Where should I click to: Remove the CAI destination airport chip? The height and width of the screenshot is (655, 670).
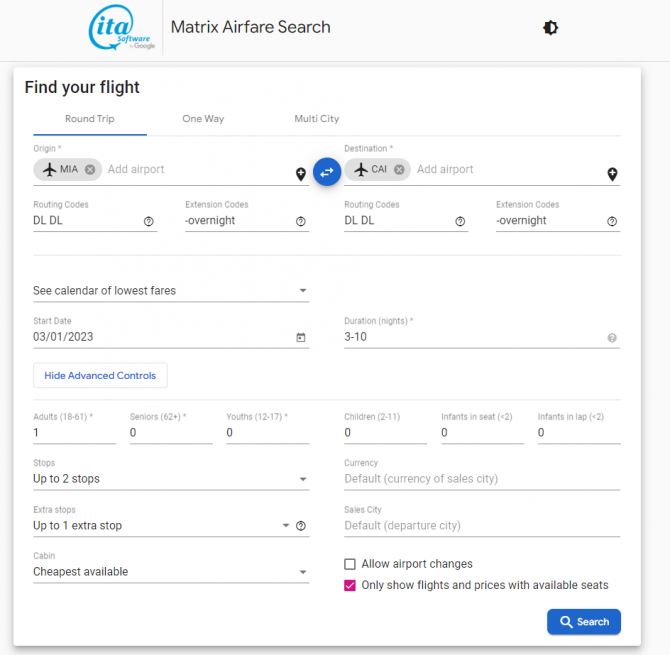point(399,170)
